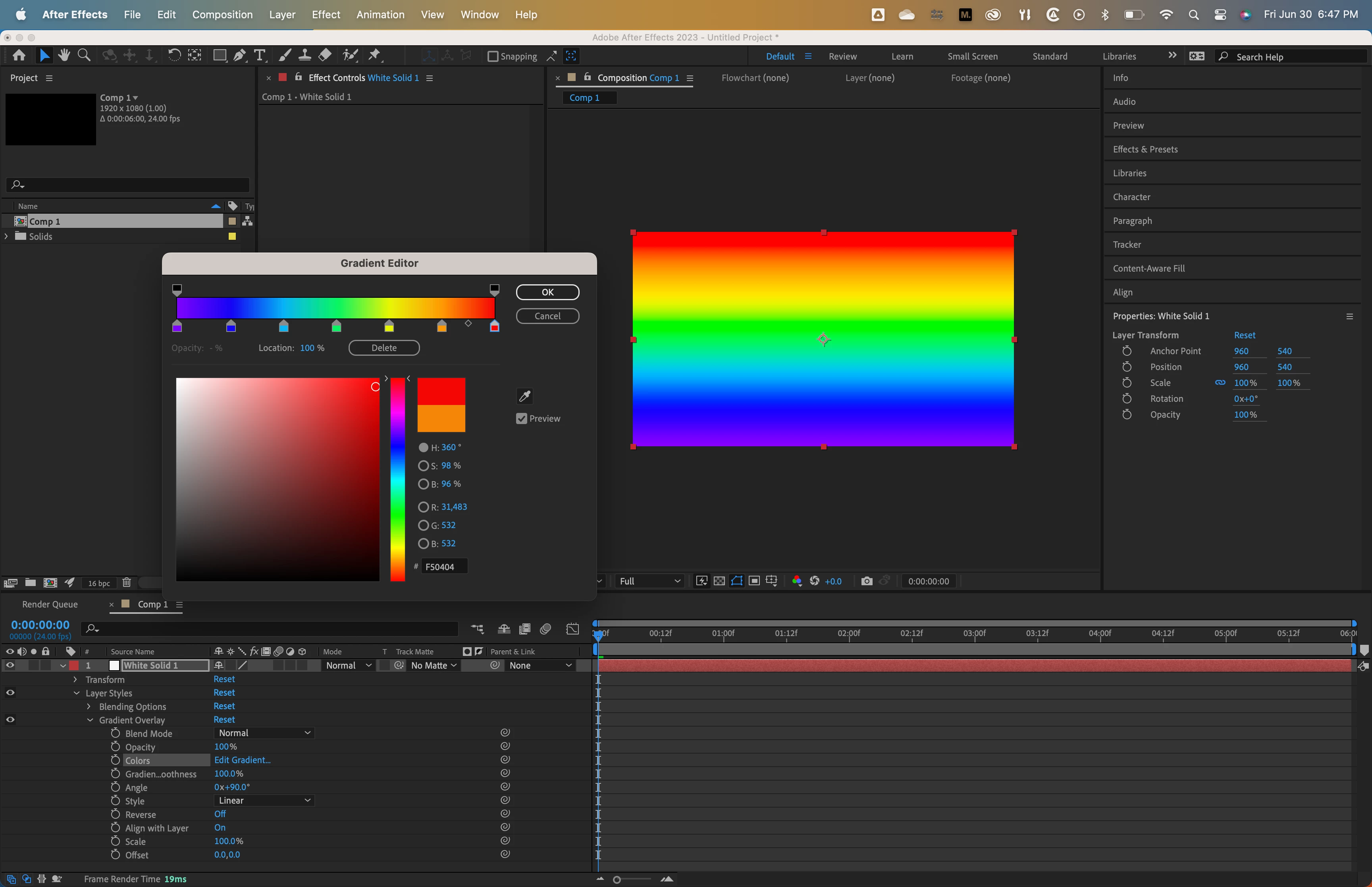Select the Hand tool

(x=64, y=55)
